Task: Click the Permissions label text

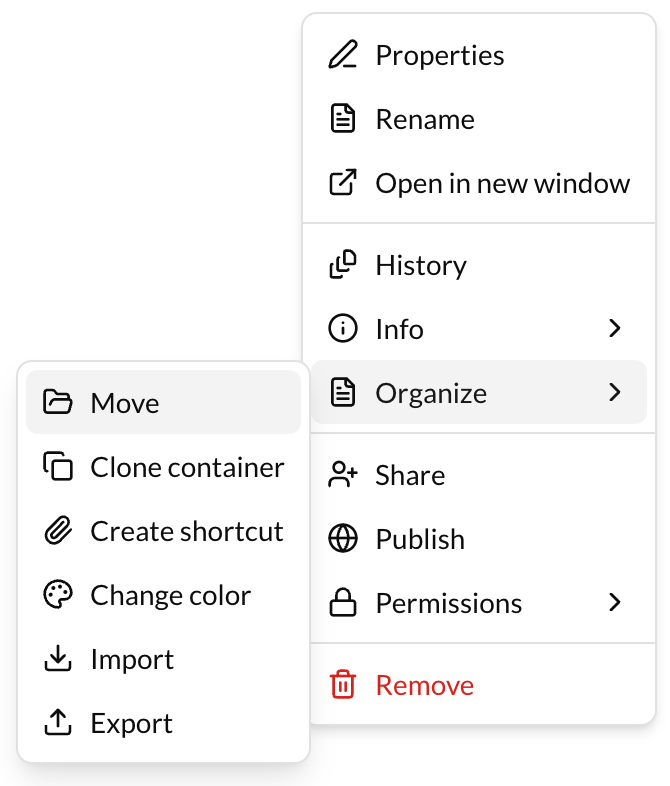Action: 449,603
